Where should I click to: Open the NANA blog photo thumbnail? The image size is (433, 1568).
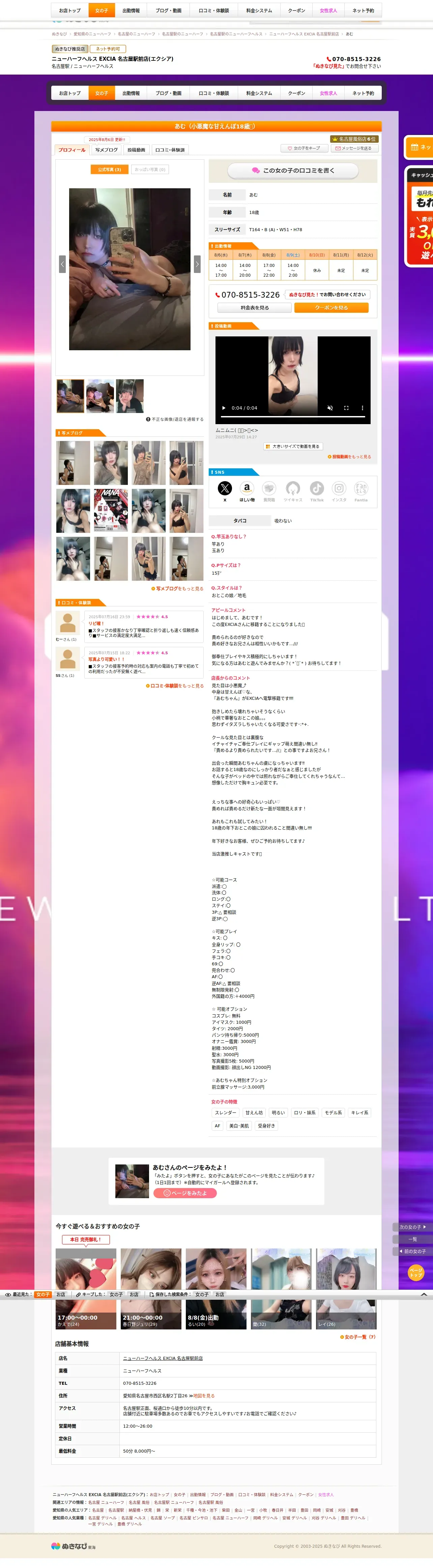pos(111,511)
